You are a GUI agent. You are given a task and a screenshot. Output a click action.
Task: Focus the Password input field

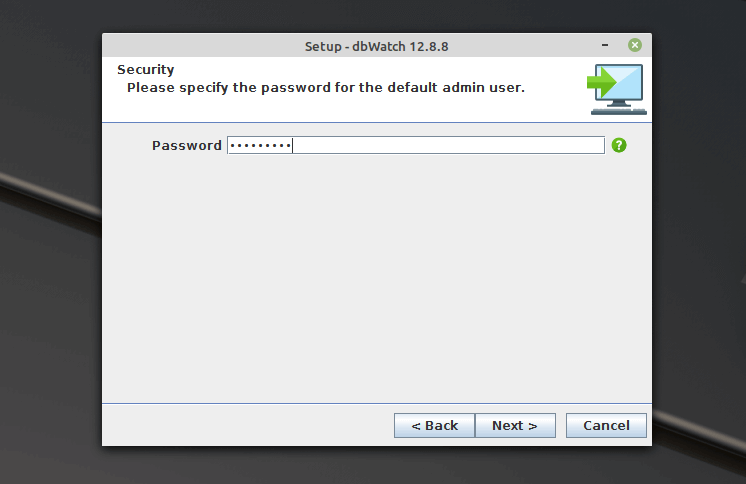click(x=450, y=145)
